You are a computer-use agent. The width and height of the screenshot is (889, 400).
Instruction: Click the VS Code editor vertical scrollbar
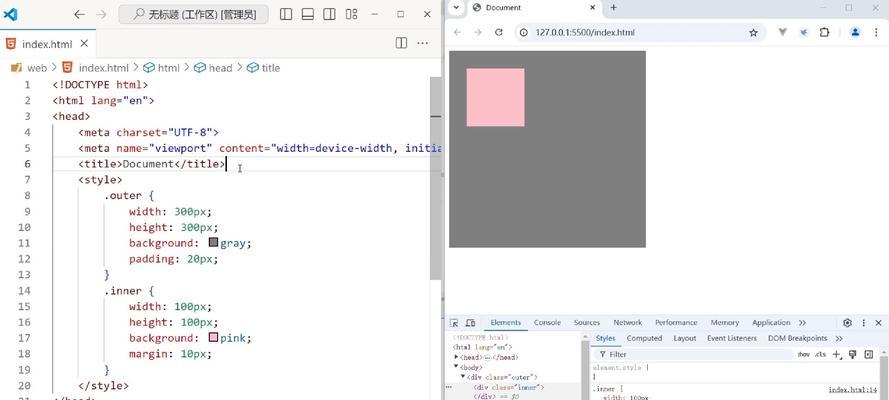coord(435,178)
